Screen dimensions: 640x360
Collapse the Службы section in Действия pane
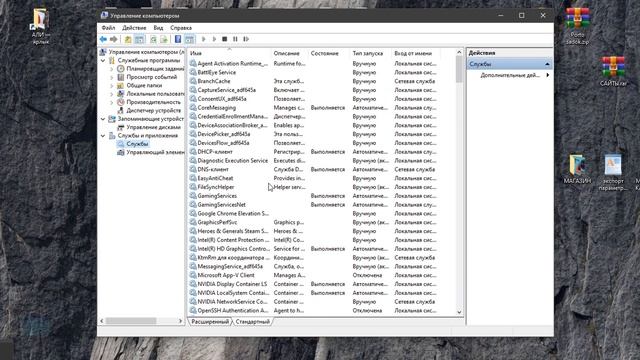tap(547, 64)
